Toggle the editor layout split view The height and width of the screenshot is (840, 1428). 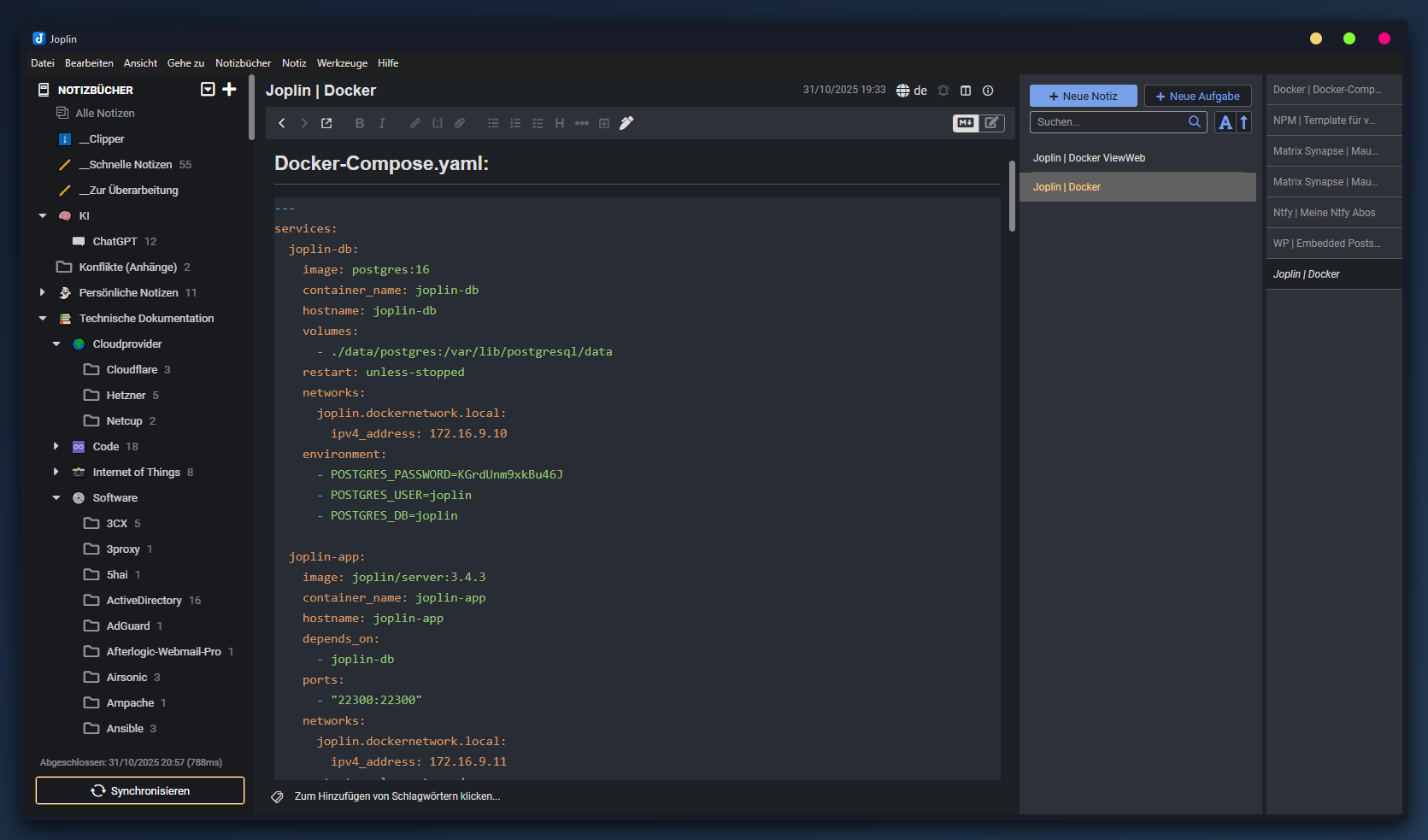point(967,90)
